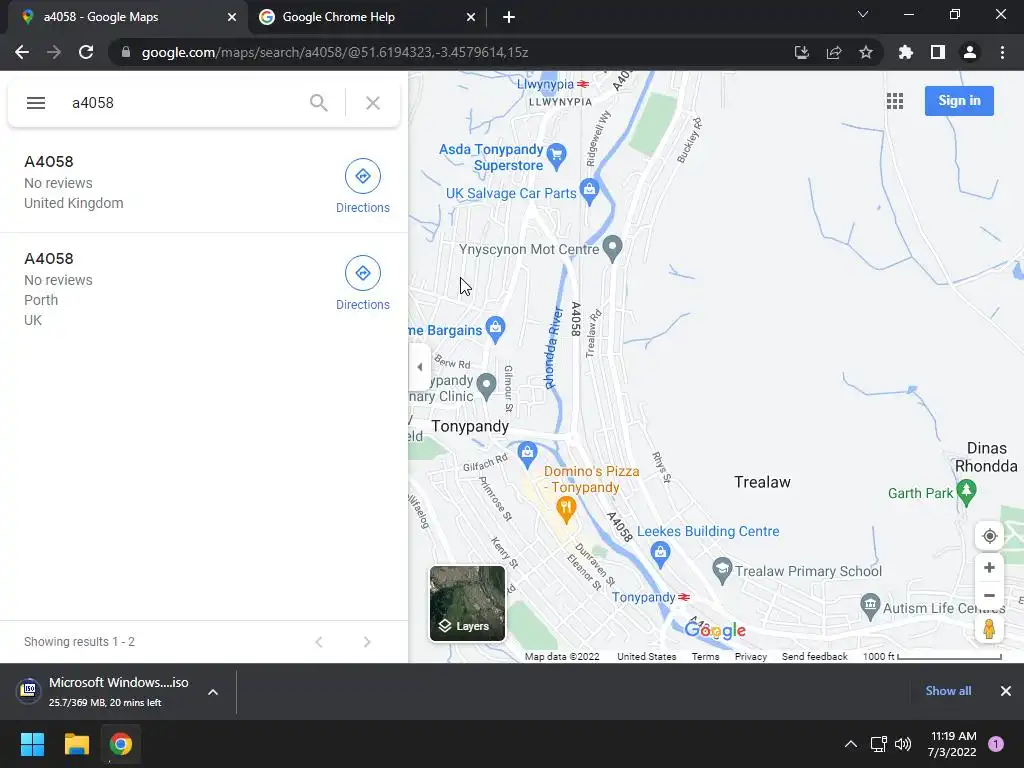Open the Privacy link
Screen dimensions: 1024x768
point(750,656)
